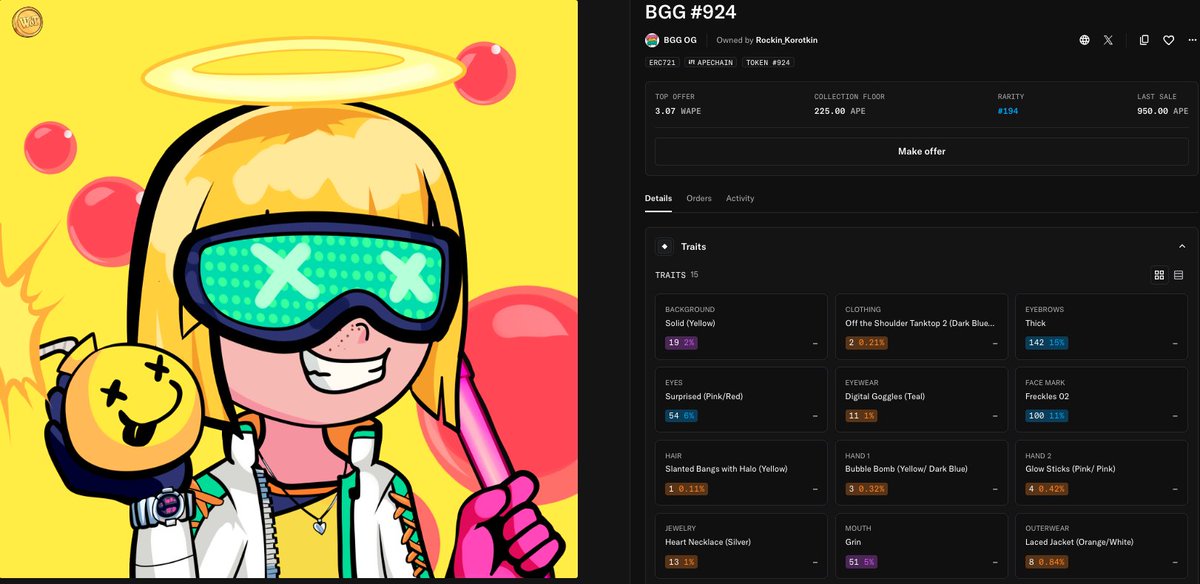Switch to the Orders tab

699,198
